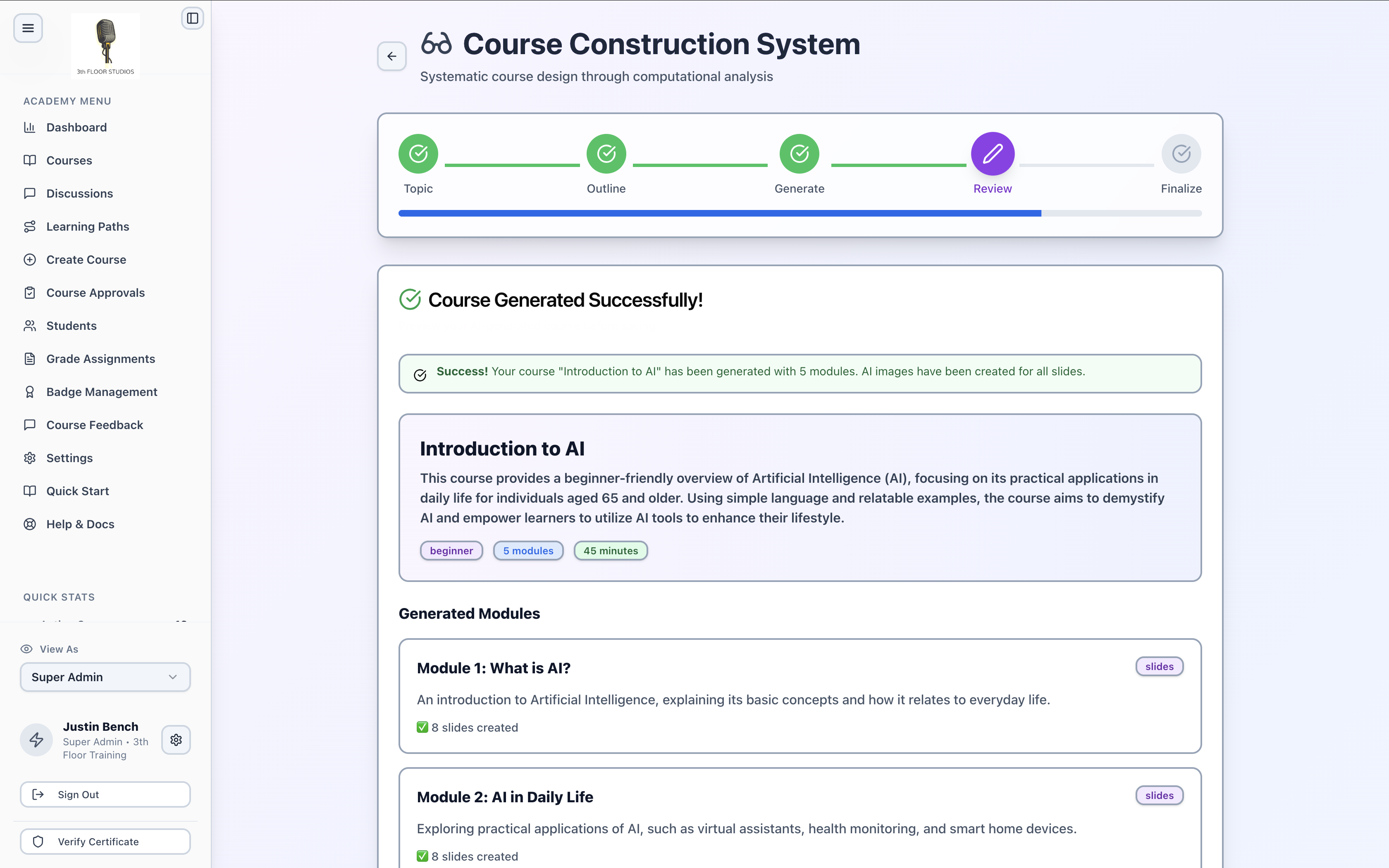1389x868 pixels.
Task: Click the Course Approvals clipboard icon
Action: (x=30, y=293)
